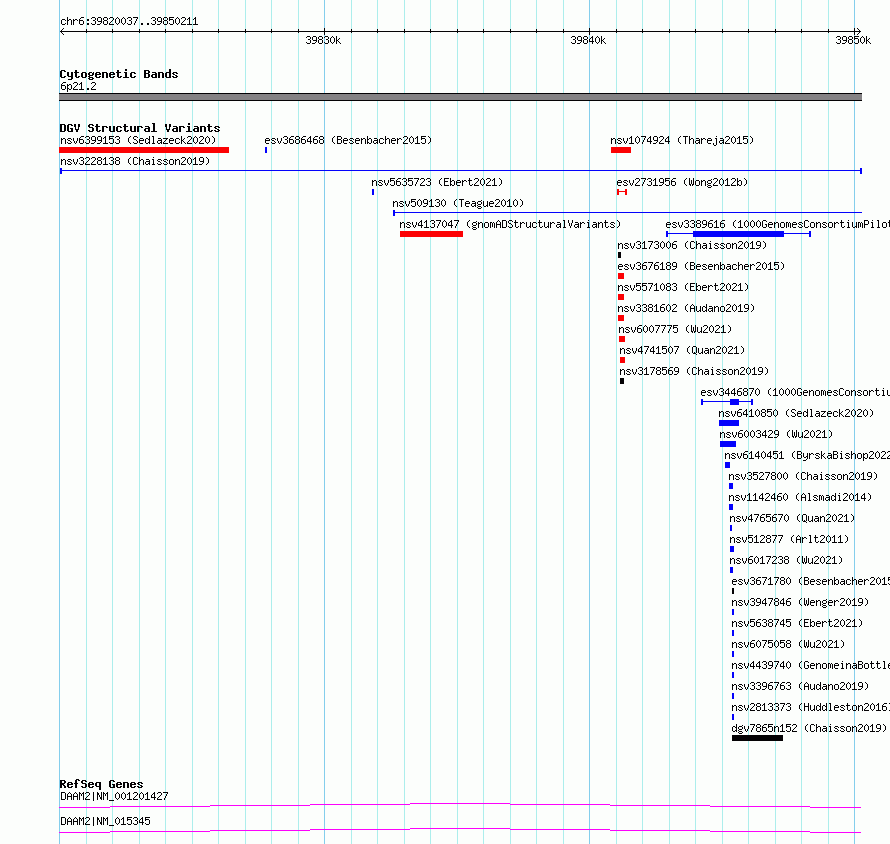
Task: Select the 6p21.2 cytogenetic band bar
Action: pyautogui.click(x=460, y=97)
